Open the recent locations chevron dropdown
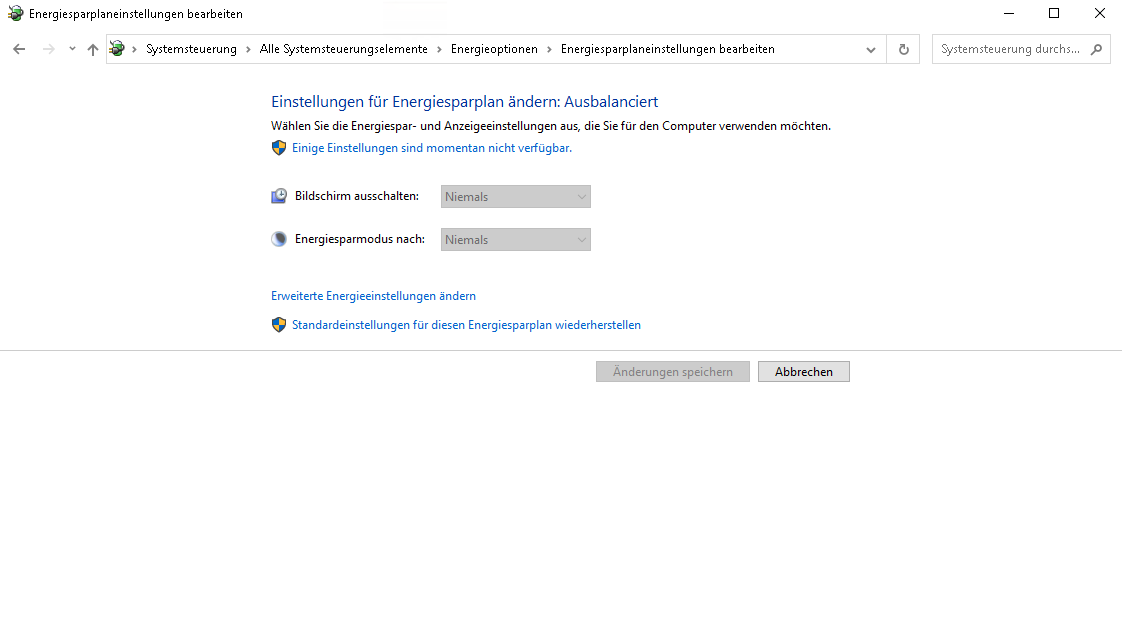This screenshot has height=631, width=1122. coord(72,49)
